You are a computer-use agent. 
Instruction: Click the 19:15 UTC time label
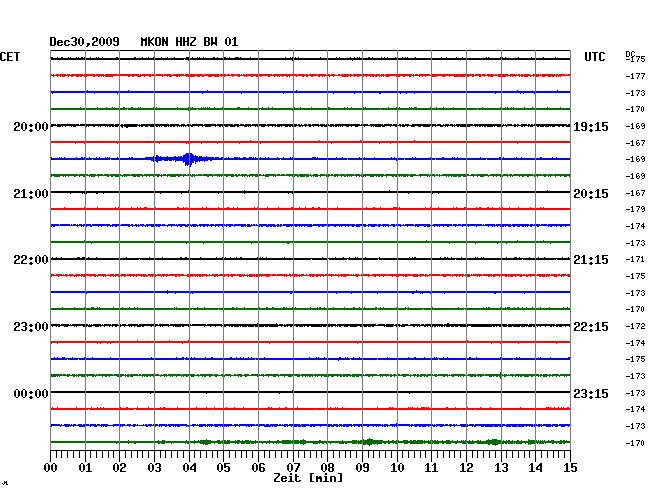(591, 127)
